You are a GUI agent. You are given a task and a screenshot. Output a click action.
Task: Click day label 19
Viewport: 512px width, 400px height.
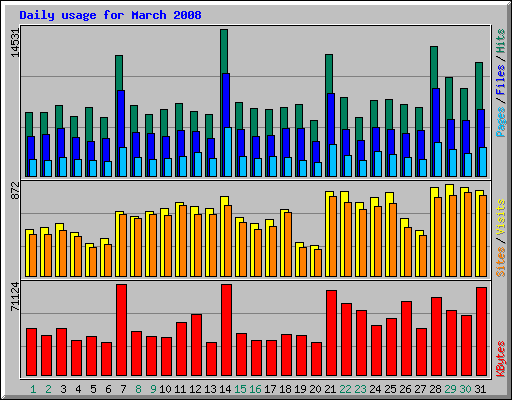[300, 389]
